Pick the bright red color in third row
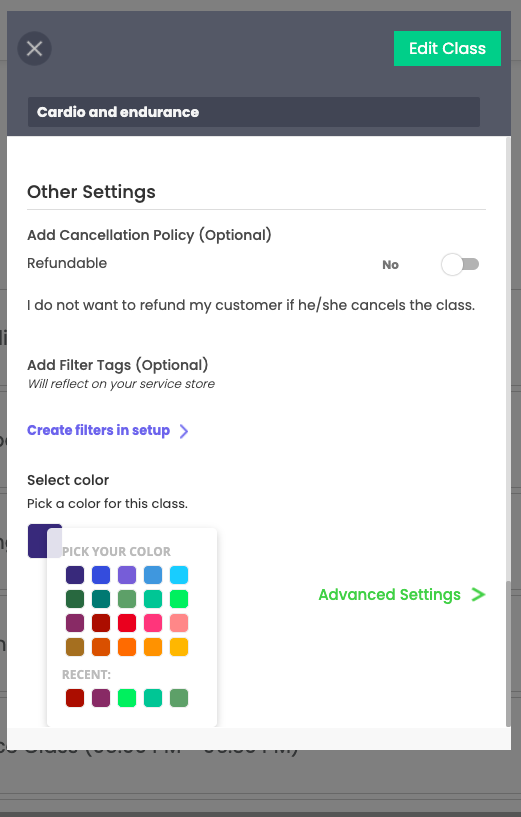Image resolution: width=521 pixels, height=817 pixels. (127, 623)
